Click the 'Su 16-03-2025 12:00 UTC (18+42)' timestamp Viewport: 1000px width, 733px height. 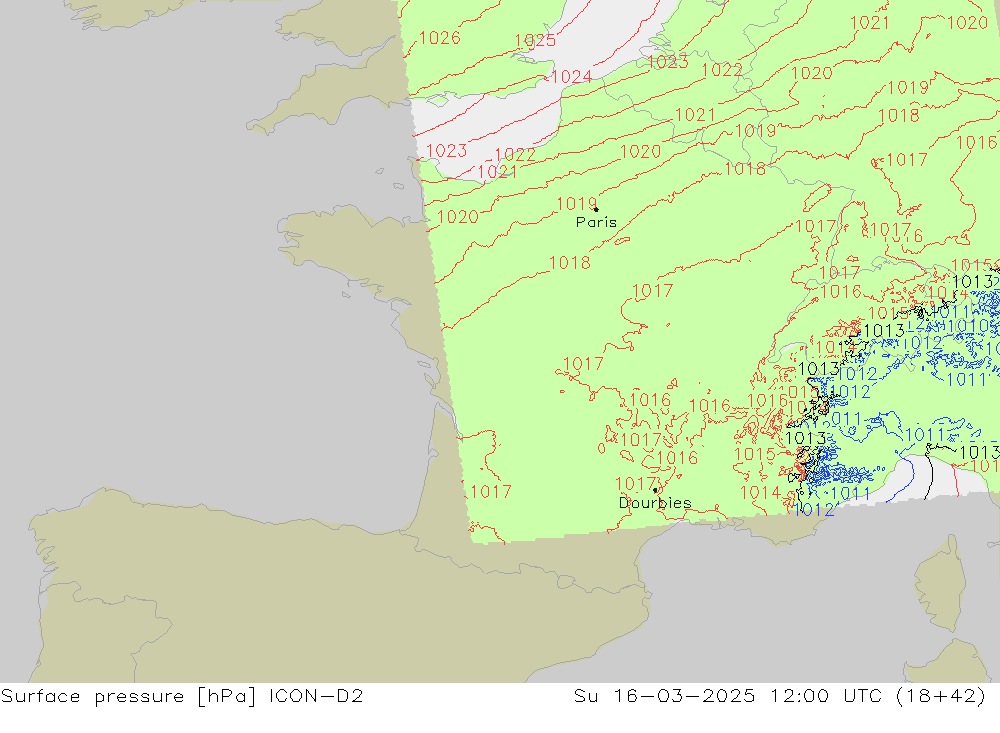point(779,696)
